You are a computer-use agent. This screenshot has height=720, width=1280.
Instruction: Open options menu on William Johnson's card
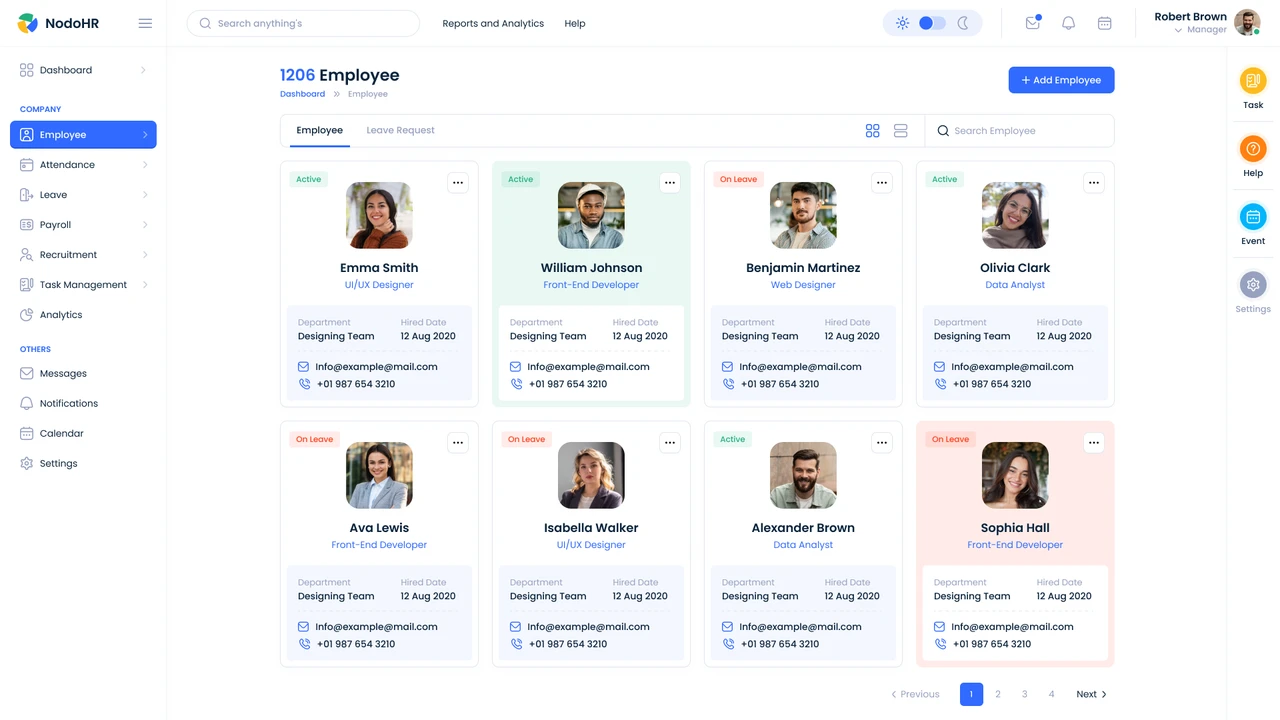click(670, 182)
